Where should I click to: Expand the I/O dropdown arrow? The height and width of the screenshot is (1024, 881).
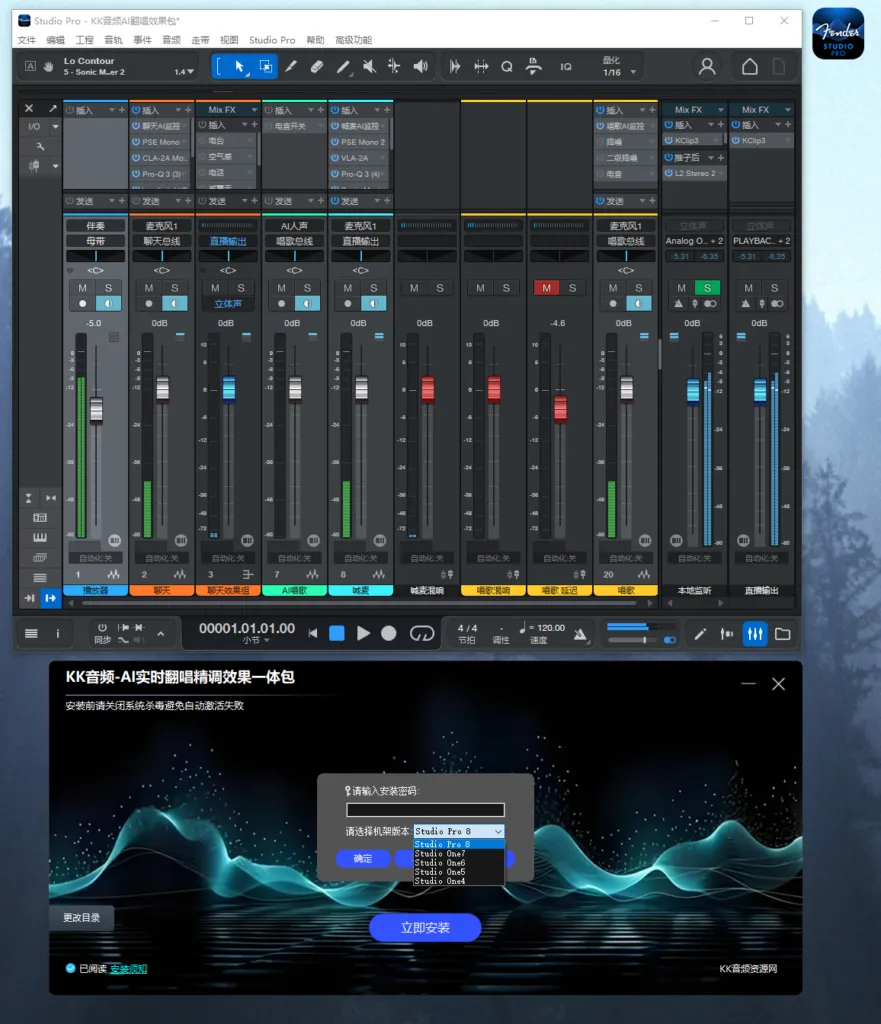[56, 127]
